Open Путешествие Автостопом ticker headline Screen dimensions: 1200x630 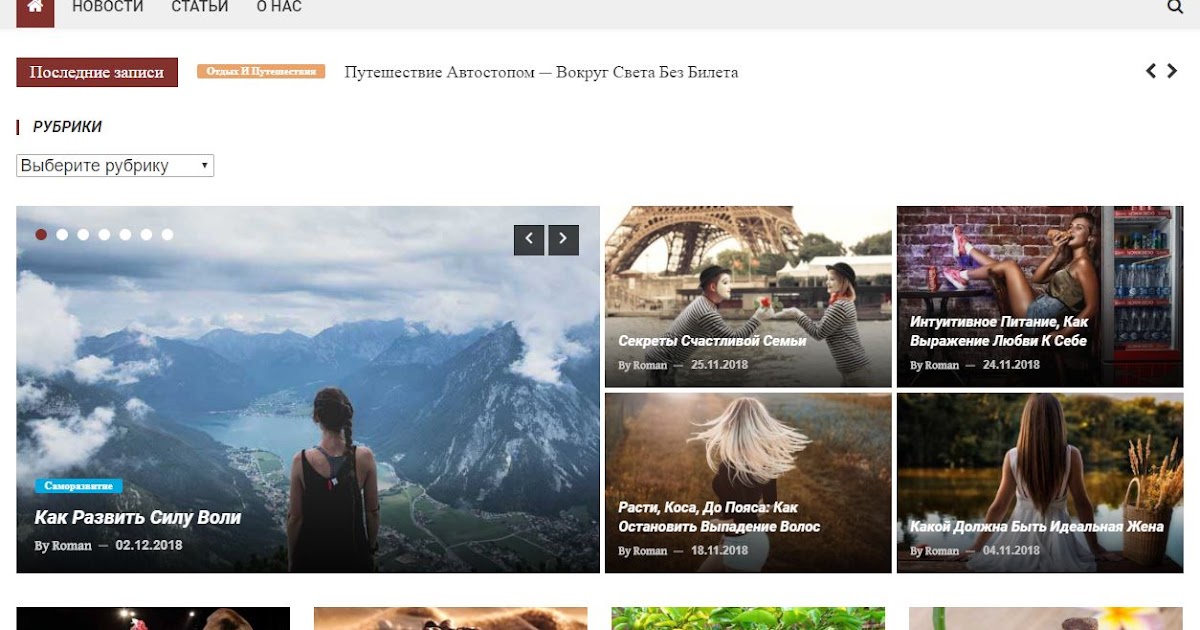coord(541,72)
